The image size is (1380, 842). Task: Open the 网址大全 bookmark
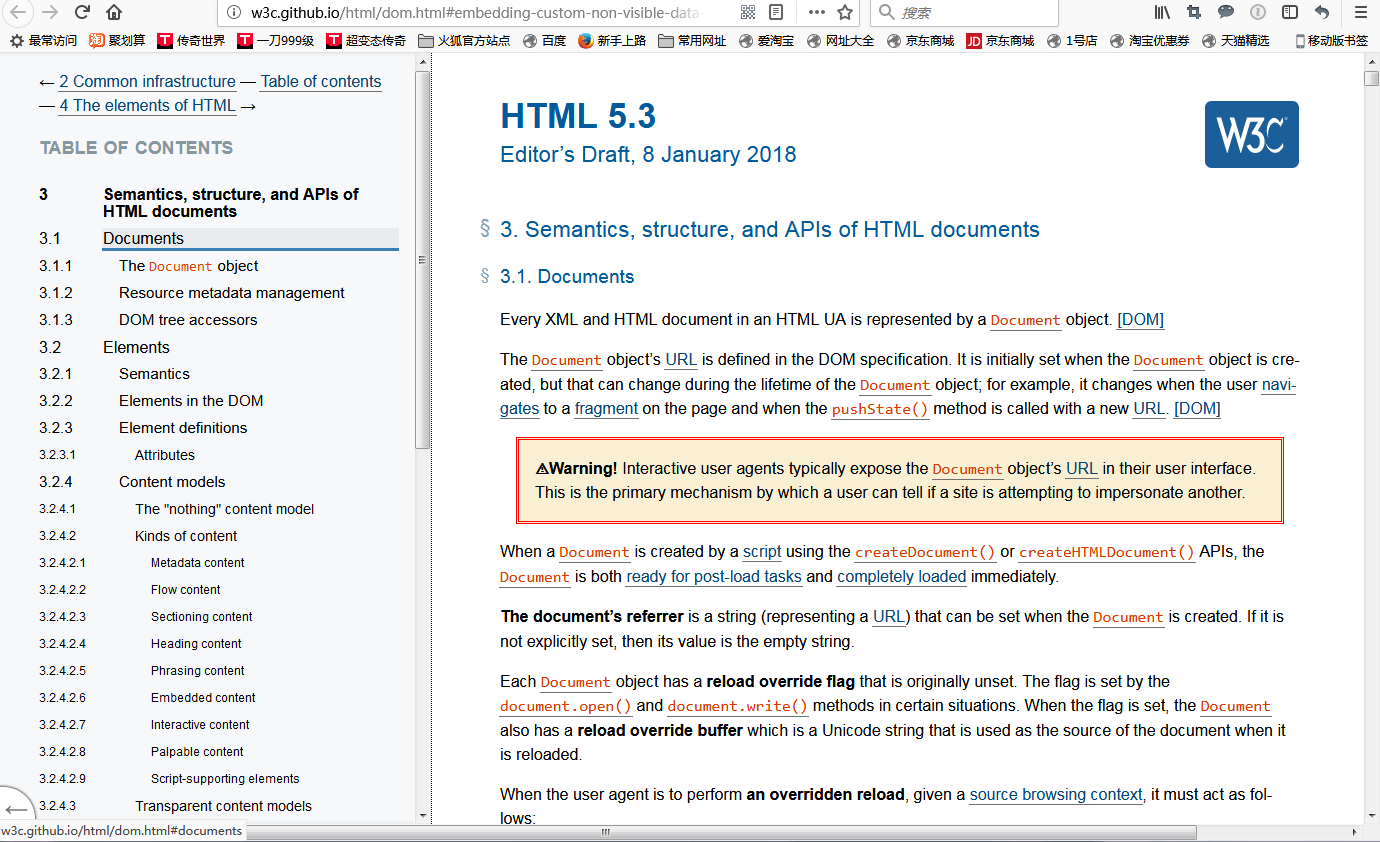click(840, 41)
